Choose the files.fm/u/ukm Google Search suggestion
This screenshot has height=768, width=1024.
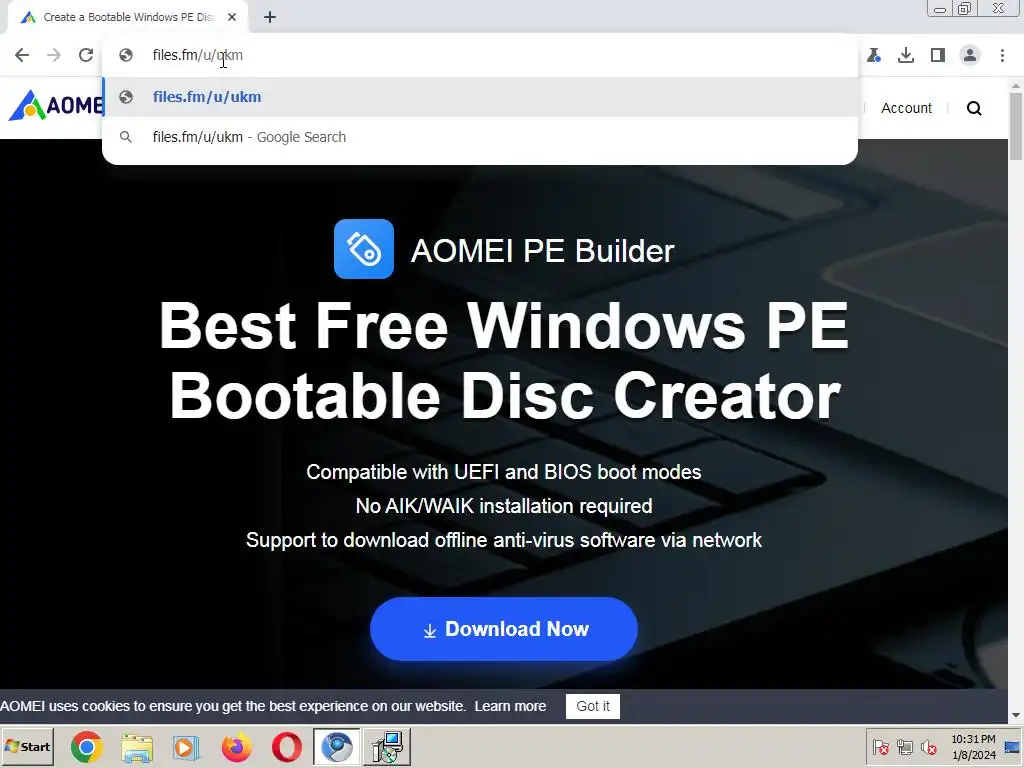click(479, 137)
